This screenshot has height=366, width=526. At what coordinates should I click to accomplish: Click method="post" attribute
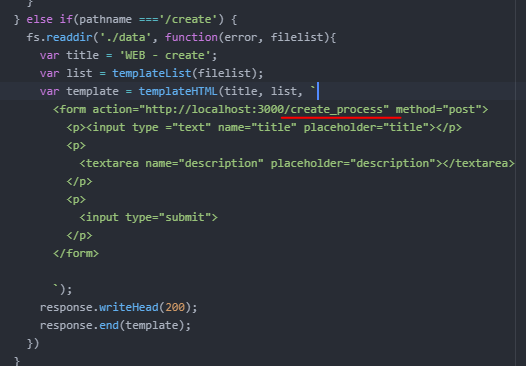pyautogui.click(x=438, y=109)
